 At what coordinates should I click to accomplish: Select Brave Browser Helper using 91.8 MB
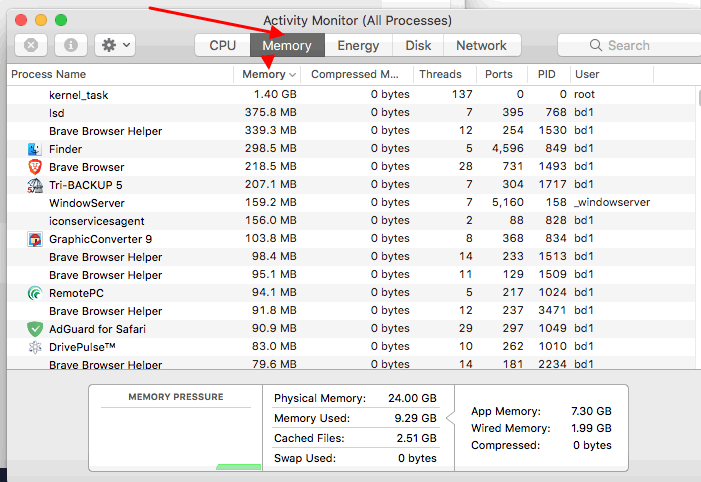tap(351, 311)
